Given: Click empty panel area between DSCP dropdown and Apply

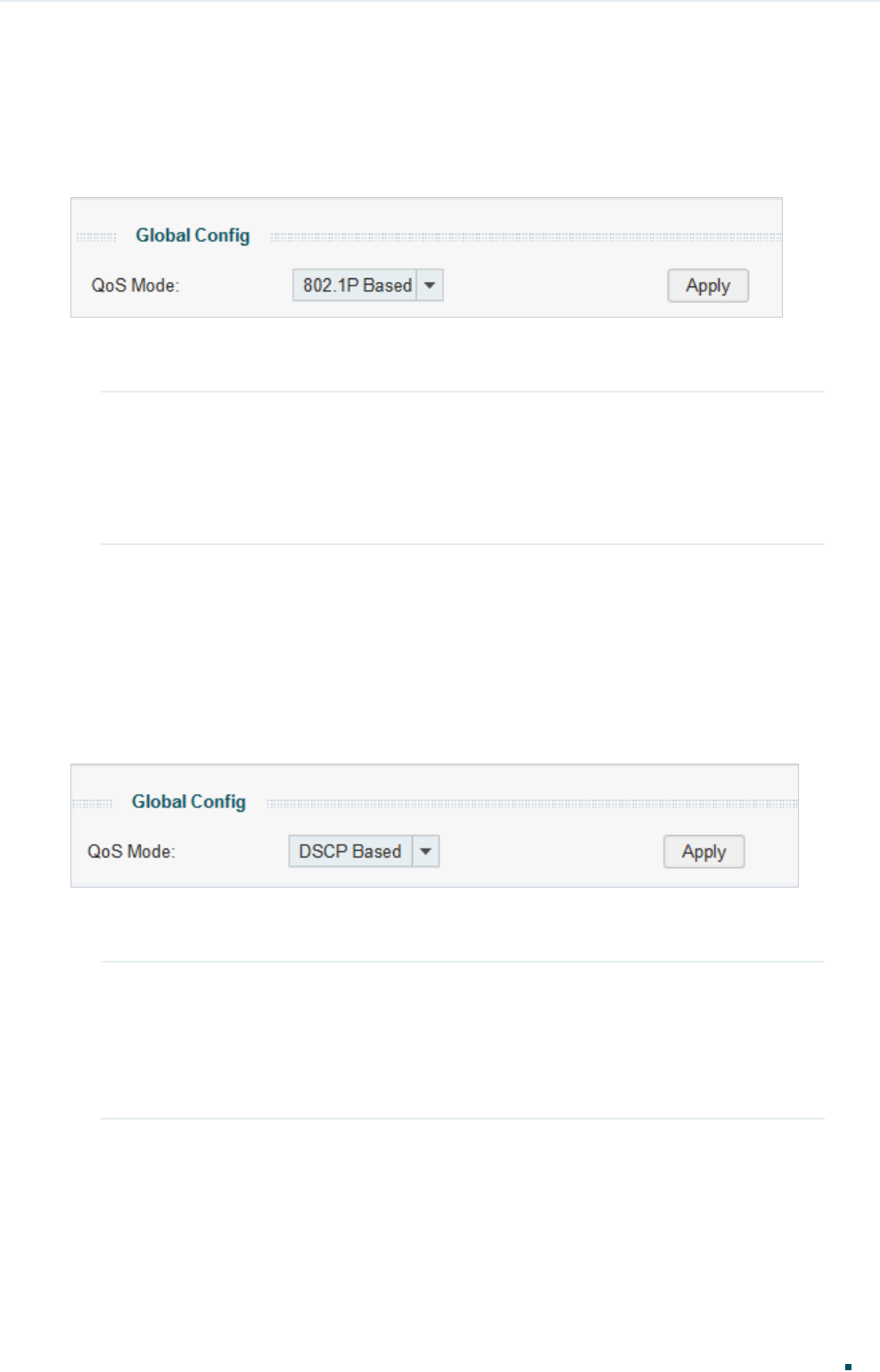Looking at the screenshot, I should coord(551,852).
